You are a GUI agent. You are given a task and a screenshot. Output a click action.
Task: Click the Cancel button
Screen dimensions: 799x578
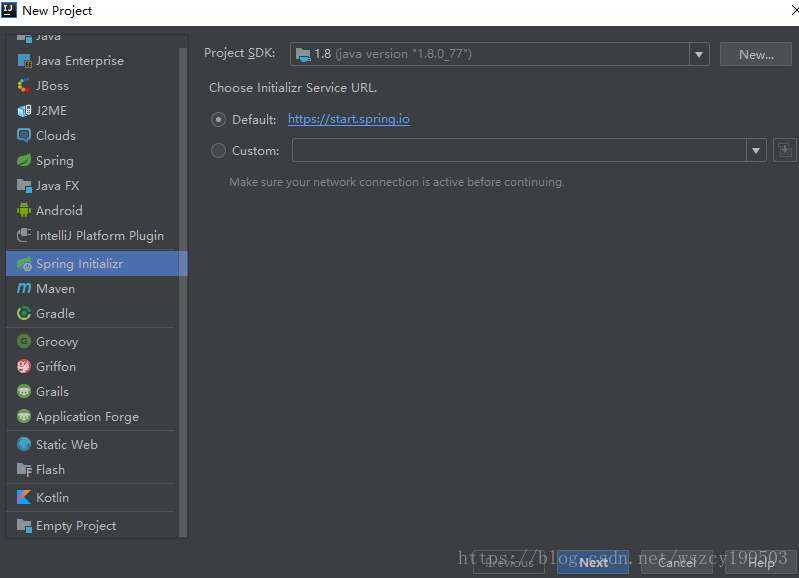pyautogui.click(x=677, y=562)
